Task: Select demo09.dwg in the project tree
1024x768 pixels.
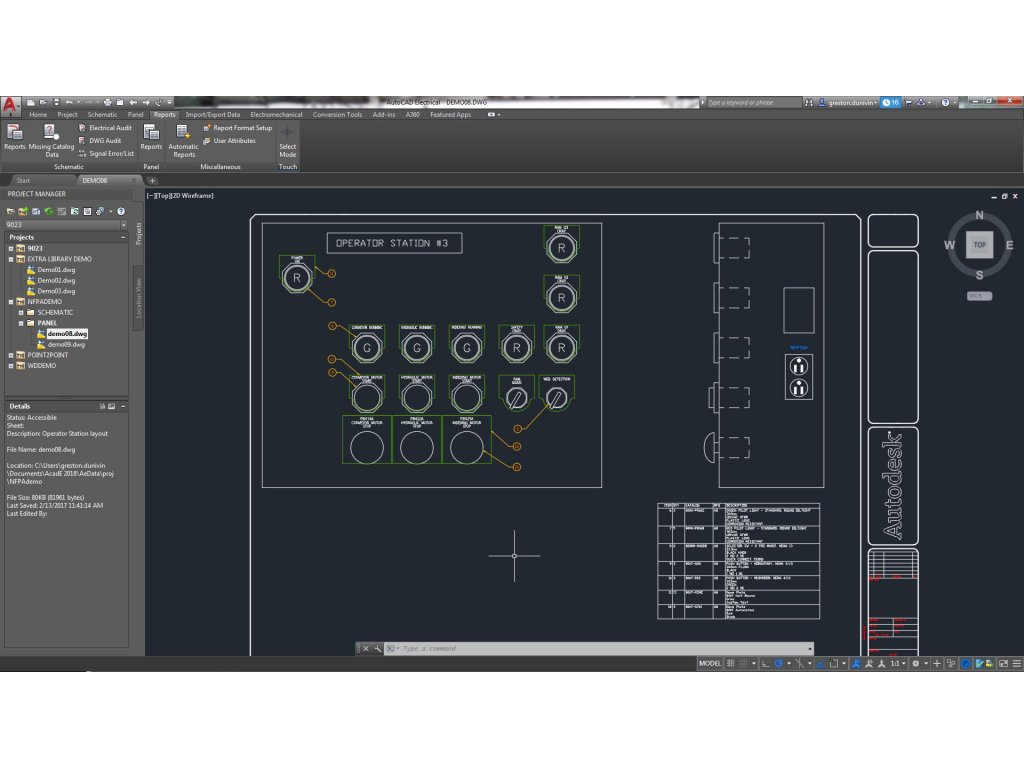Action: click(x=66, y=345)
